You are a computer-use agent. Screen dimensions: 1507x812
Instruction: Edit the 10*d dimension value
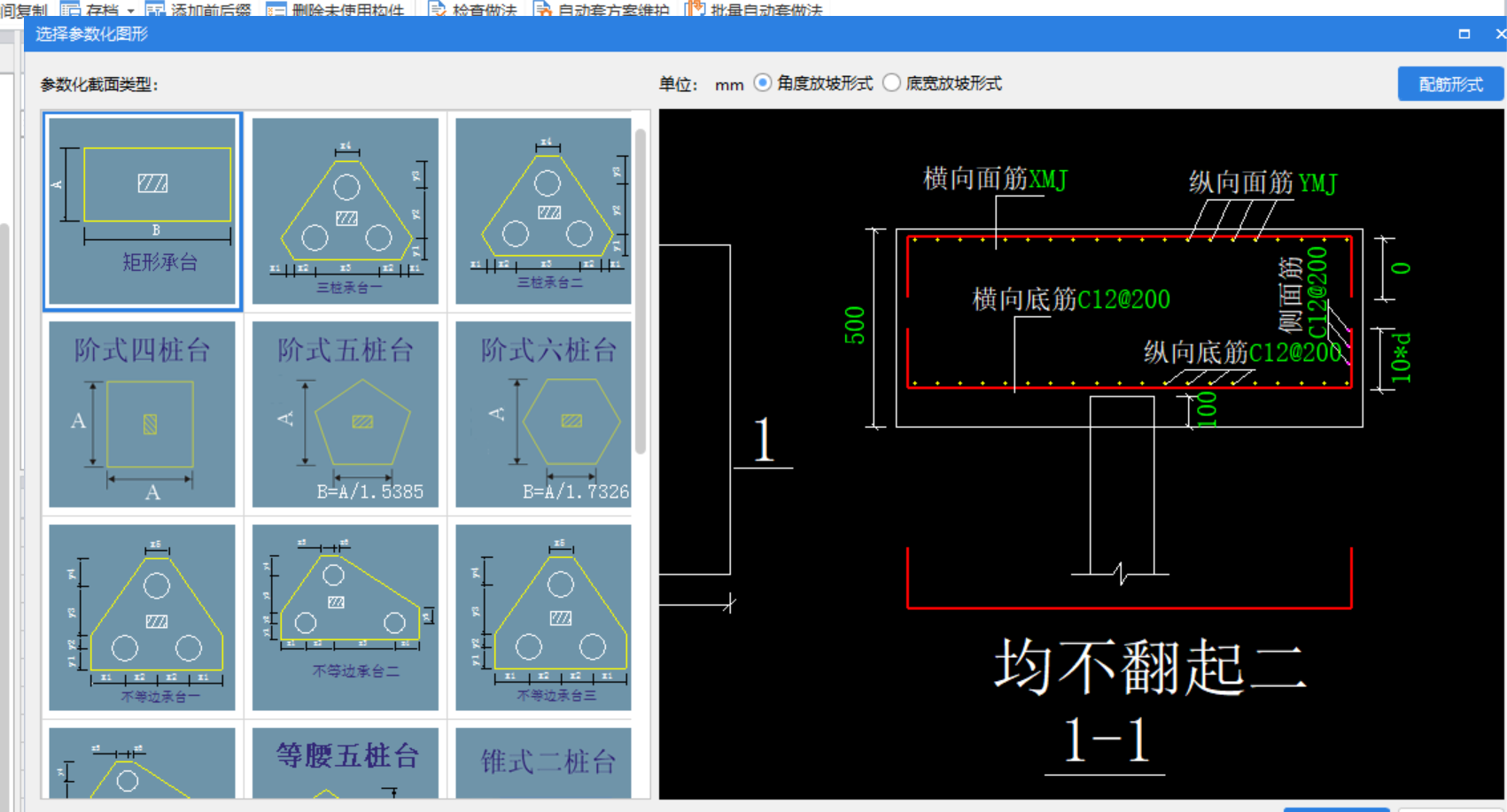tap(1402, 358)
